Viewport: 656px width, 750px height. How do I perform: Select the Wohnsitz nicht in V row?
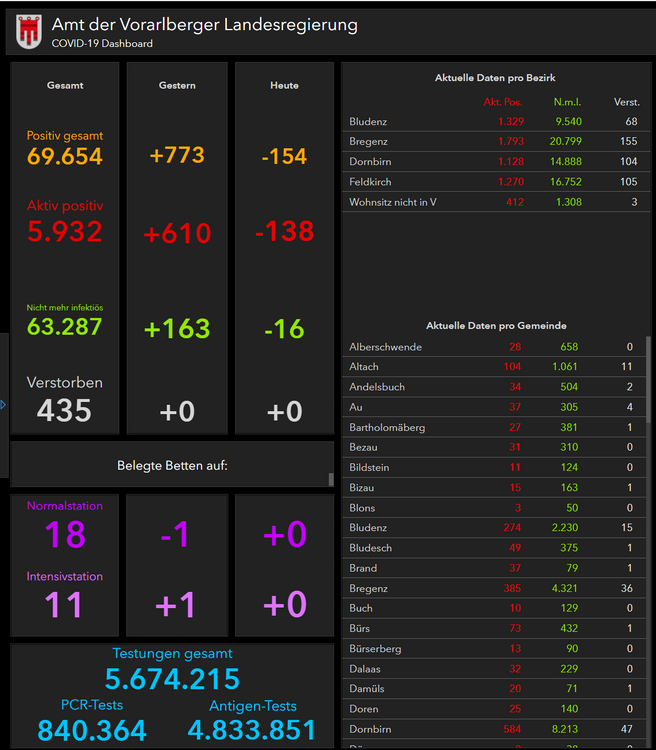(x=496, y=202)
